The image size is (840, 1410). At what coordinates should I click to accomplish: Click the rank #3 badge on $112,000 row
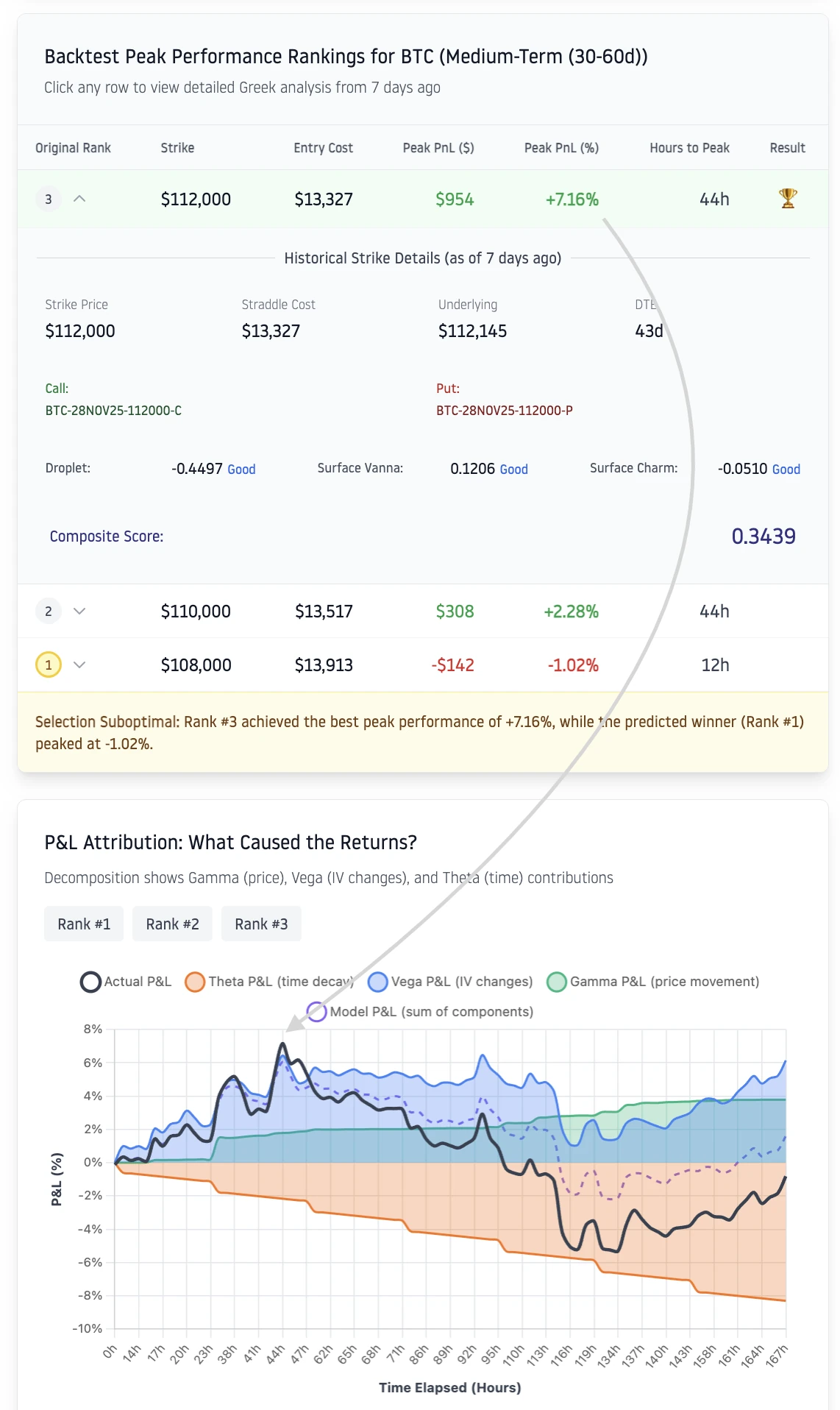[48, 198]
